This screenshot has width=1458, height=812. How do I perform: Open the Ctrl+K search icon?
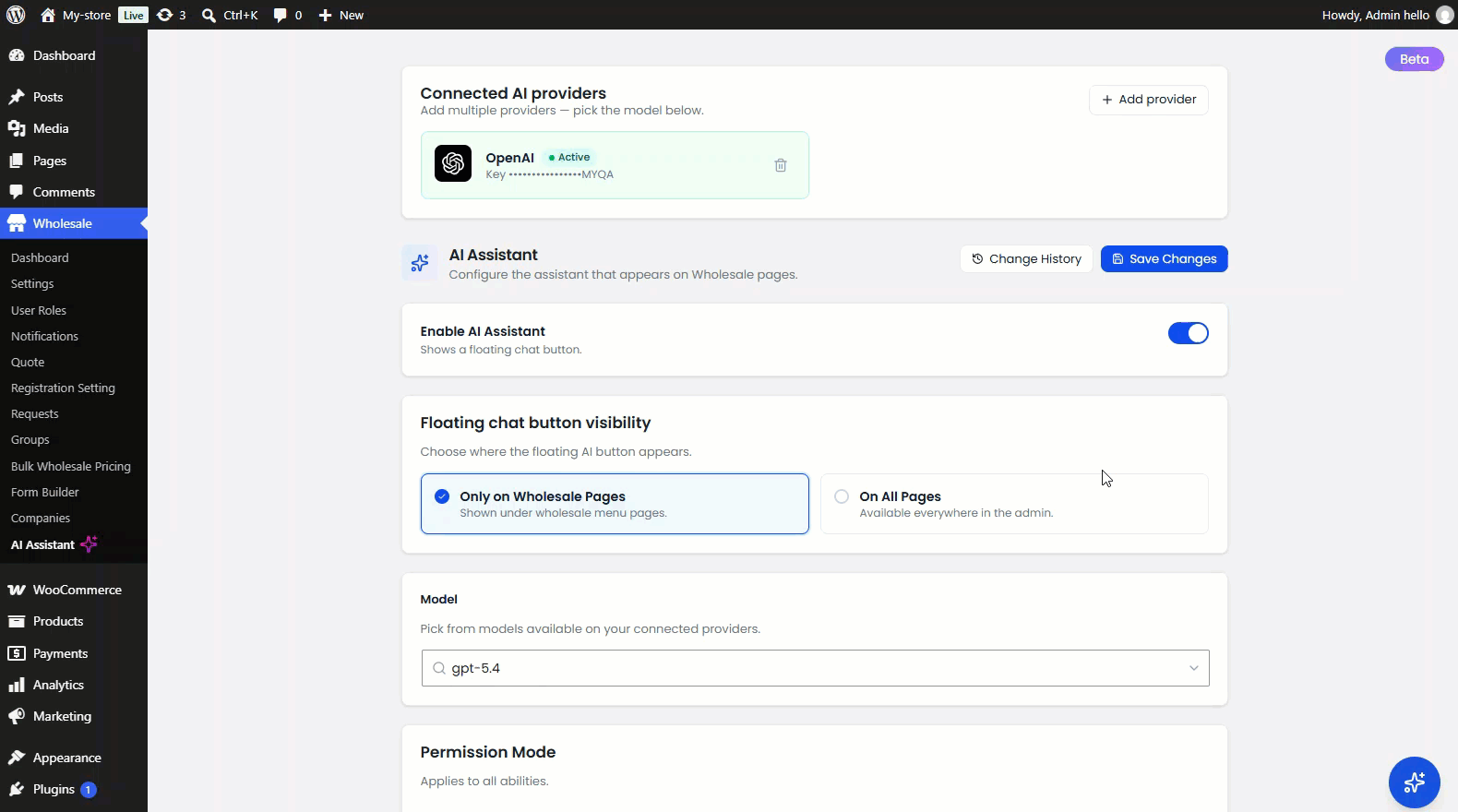tap(209, 16)
